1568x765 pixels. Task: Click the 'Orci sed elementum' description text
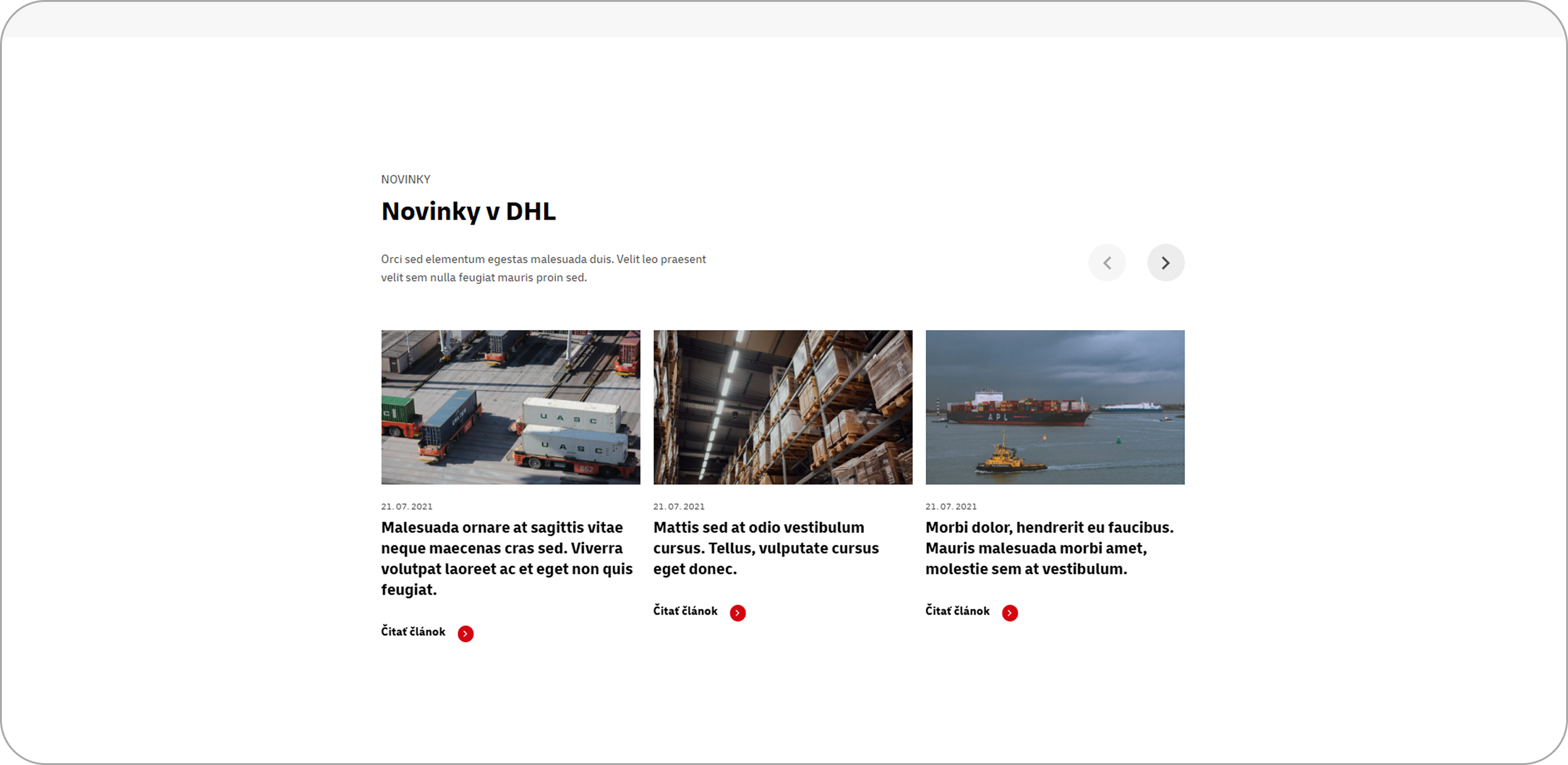click(x=543, y=268)
